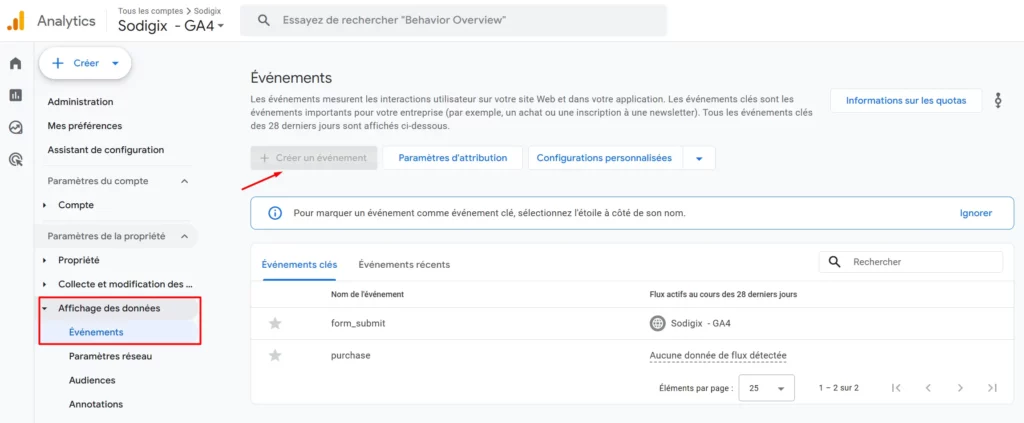Click the Google Analytics logo
Viewport: 1024px width, 423px height.
16,21
